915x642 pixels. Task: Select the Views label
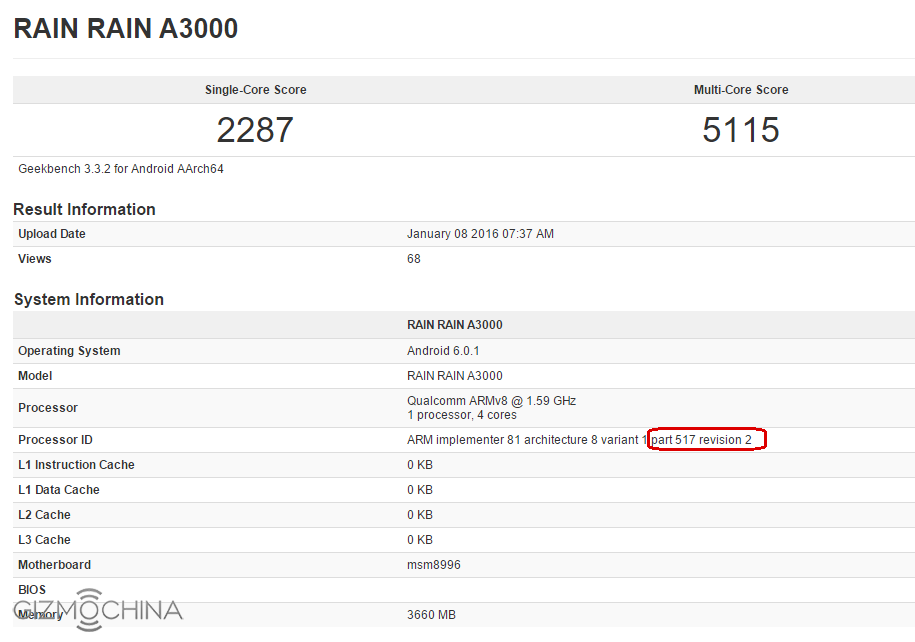tap(34, 259)
